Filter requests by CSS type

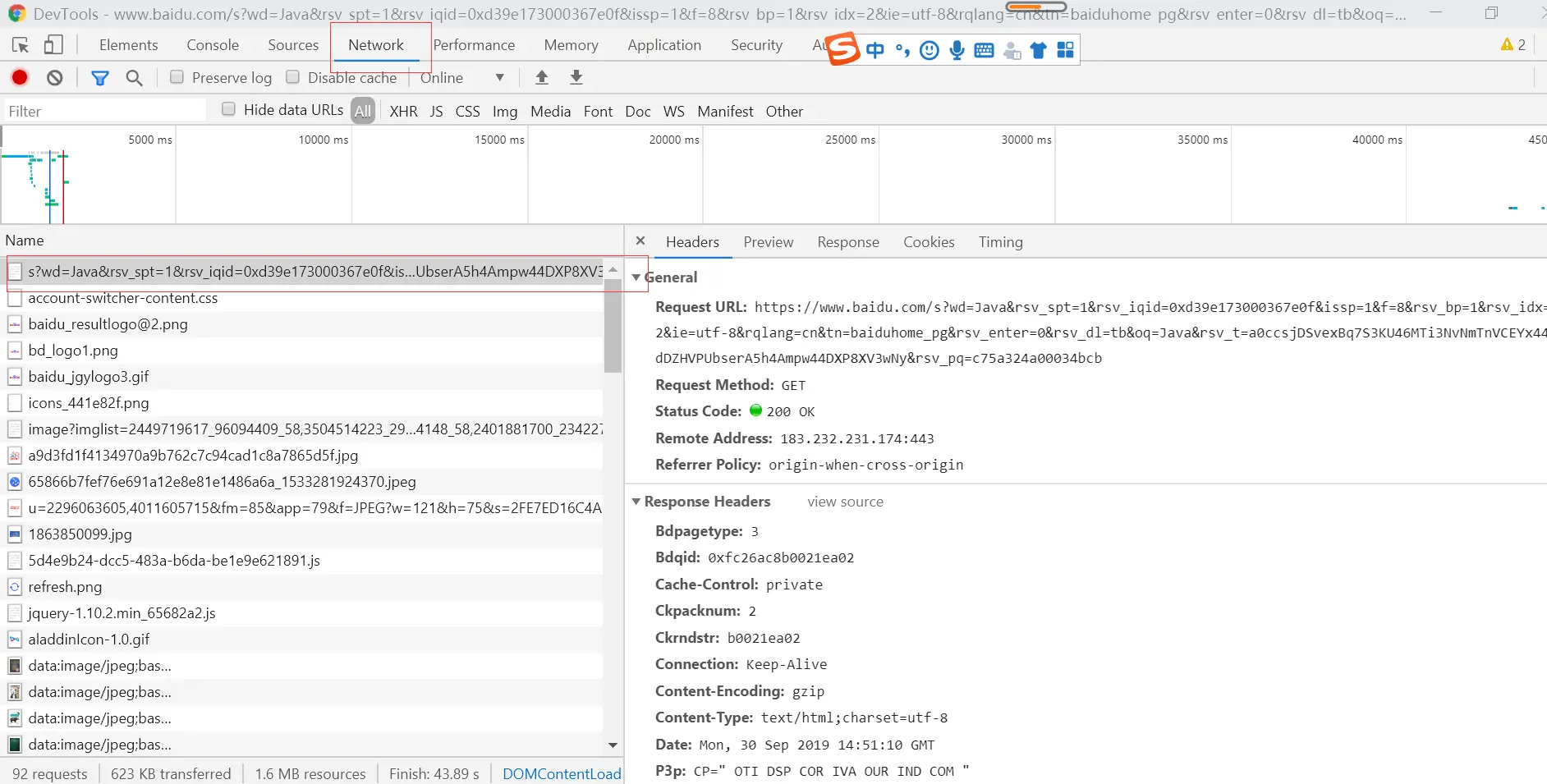[x=467, y=111]
